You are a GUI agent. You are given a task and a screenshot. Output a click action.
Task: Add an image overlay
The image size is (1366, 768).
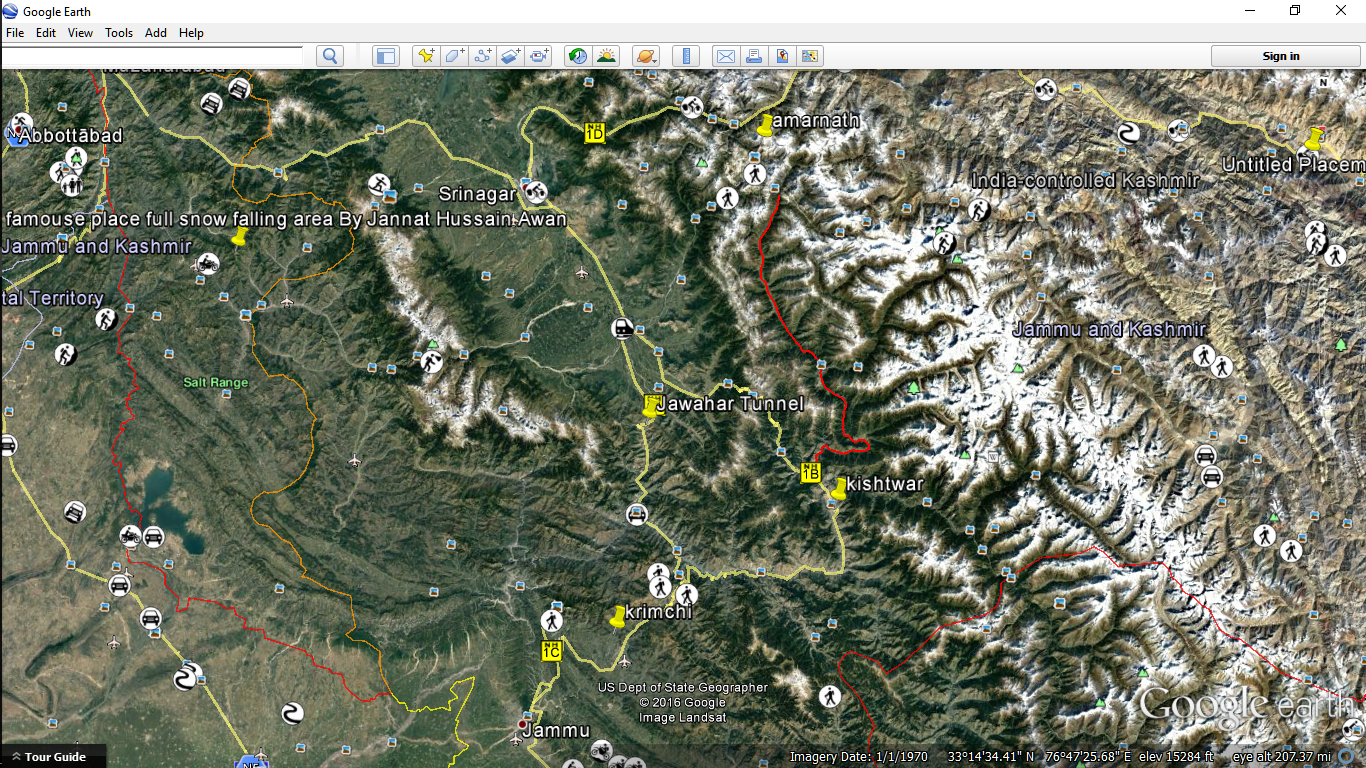(511, 56)
